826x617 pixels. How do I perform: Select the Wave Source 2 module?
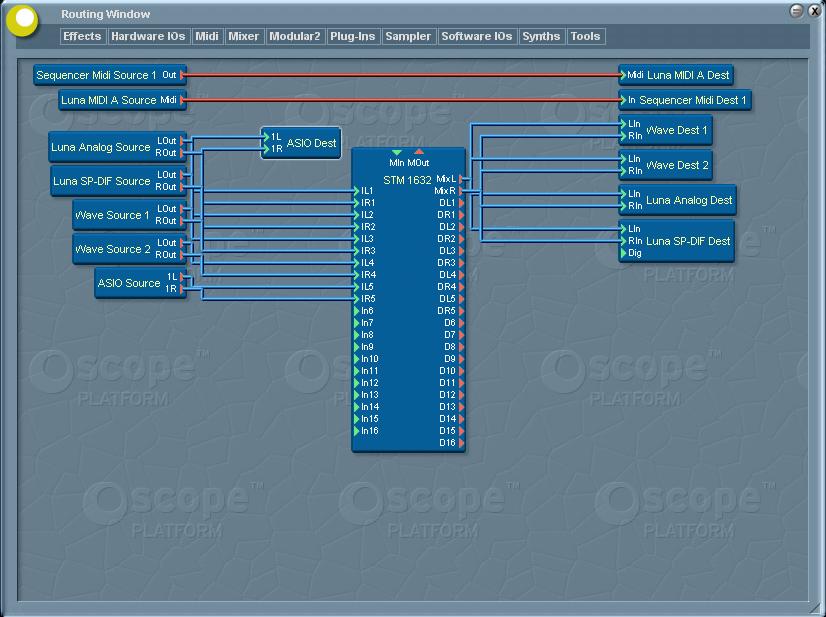coord(129,249)
